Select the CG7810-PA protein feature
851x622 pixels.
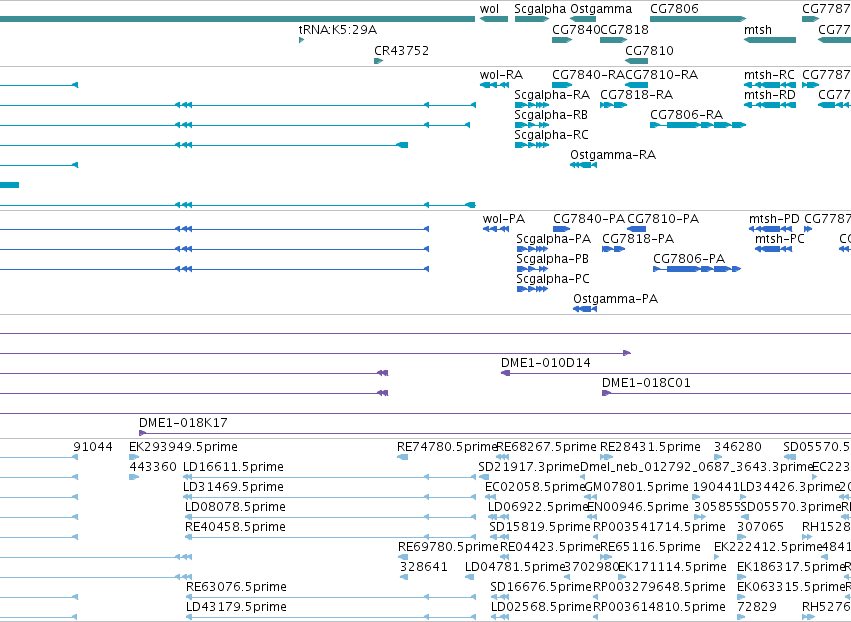pyautogui.click(x=637, y=229)
